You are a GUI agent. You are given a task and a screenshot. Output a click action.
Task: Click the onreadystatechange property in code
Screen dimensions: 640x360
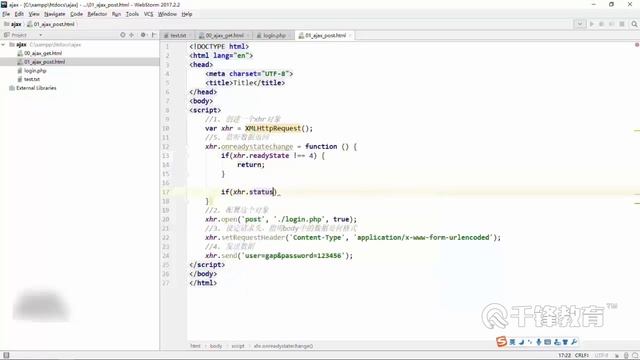tap(257, 147)
